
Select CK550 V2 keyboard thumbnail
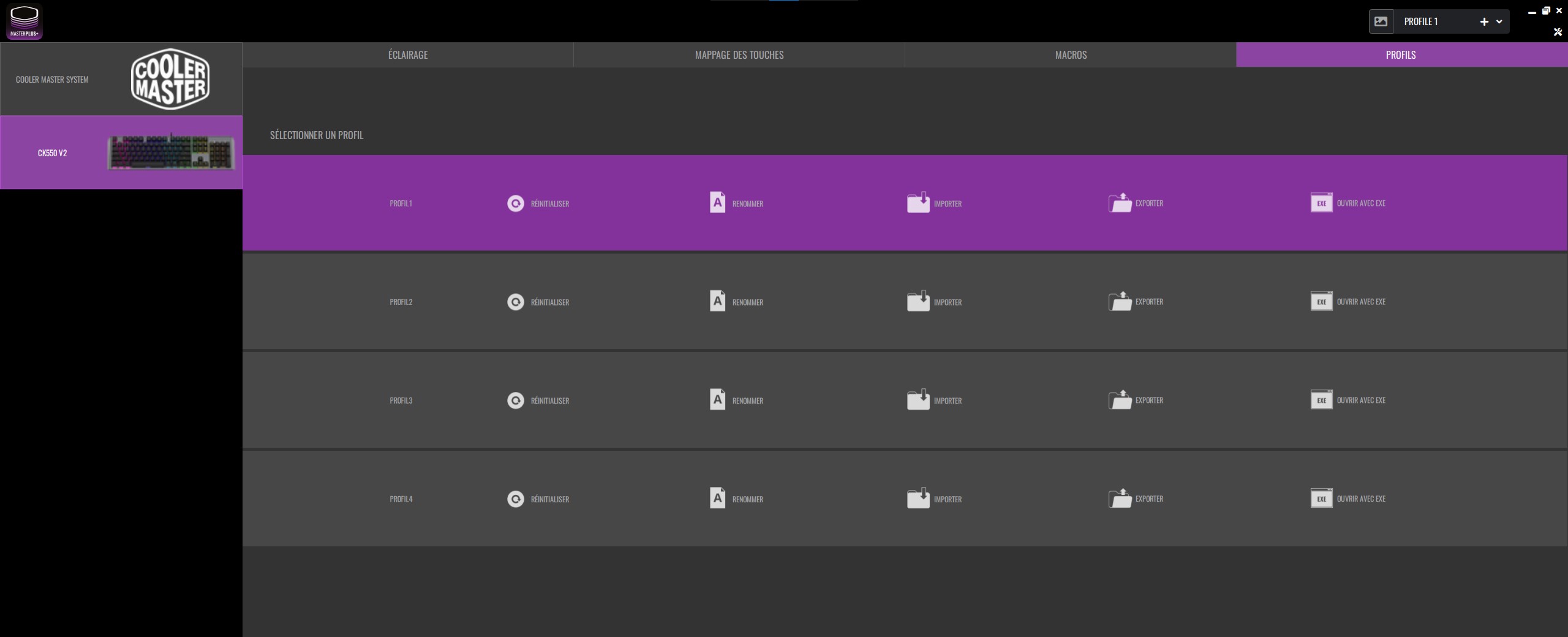click(171, 153)
